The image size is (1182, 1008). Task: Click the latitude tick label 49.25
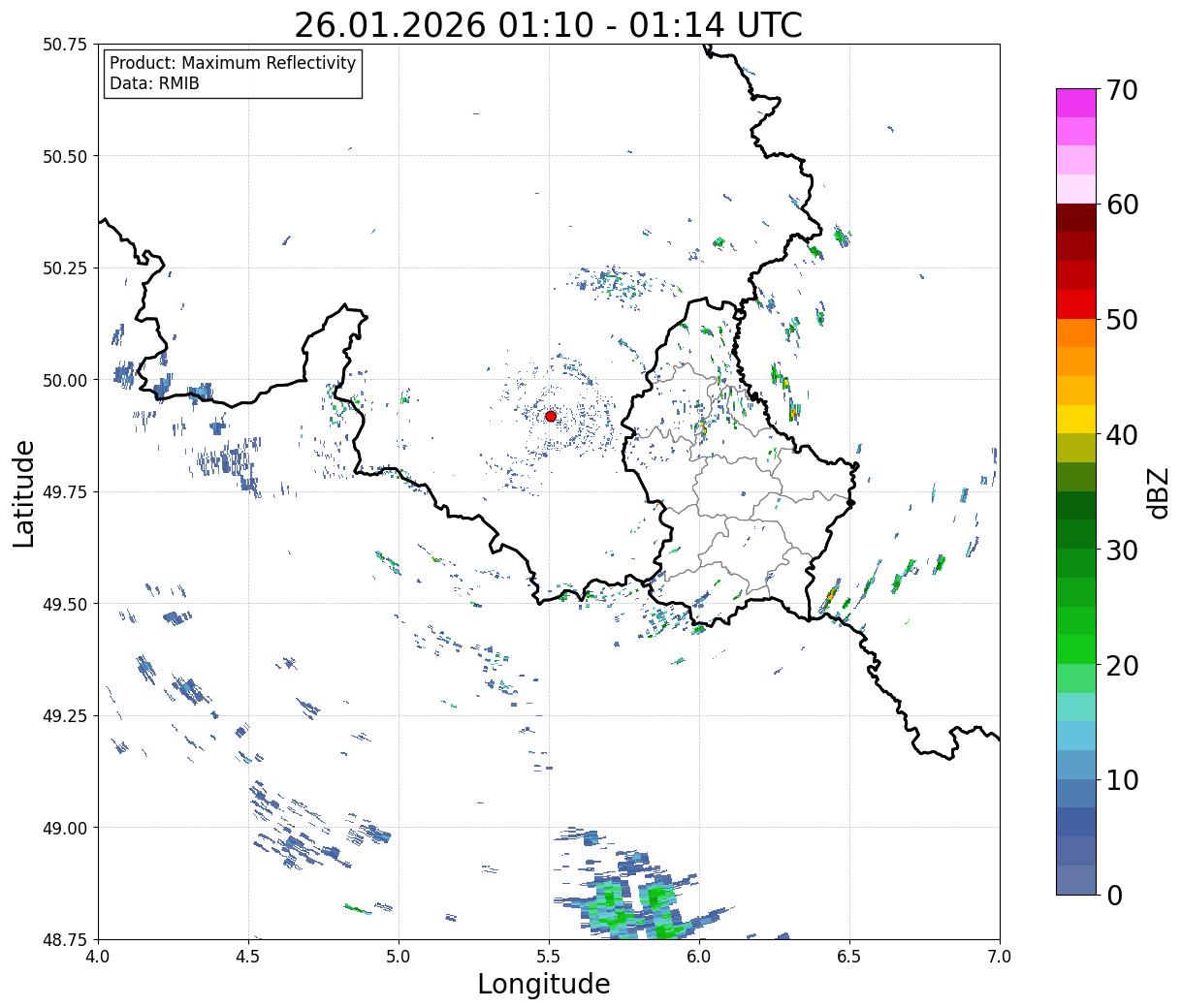[64, 716]
